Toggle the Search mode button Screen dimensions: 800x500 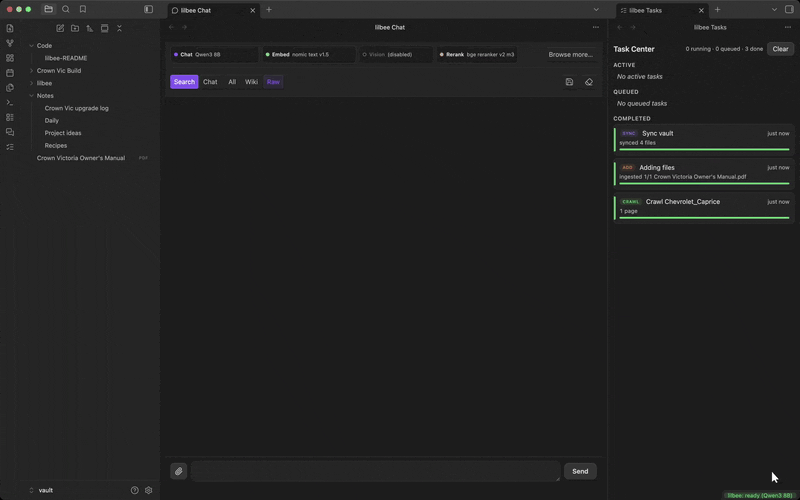coord(184,82)
